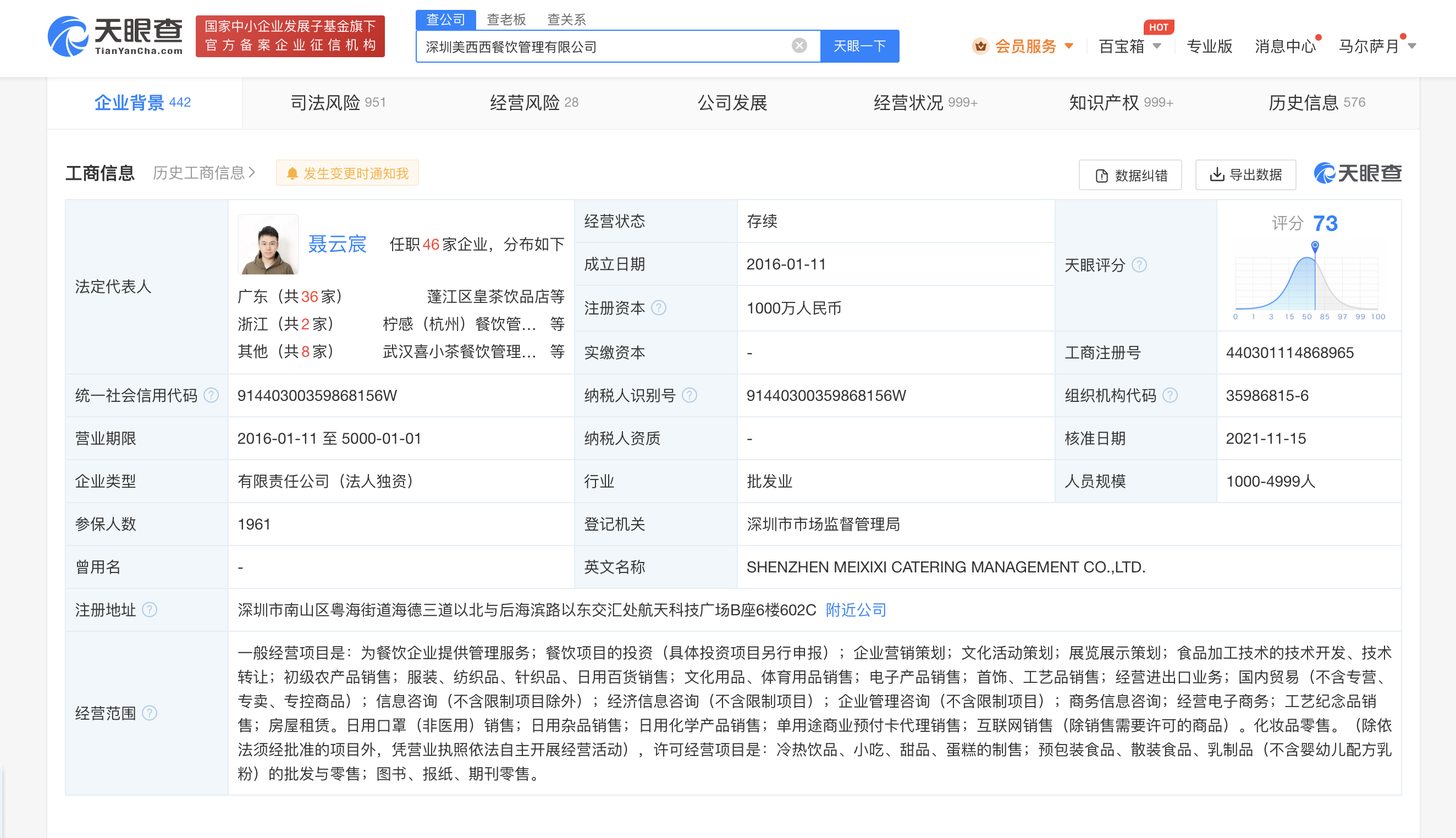Image resolution: width=1456 pixels, height=838 pixels.
Task: Open the 消息中心 link
Action: click(x=1285, y=46)
